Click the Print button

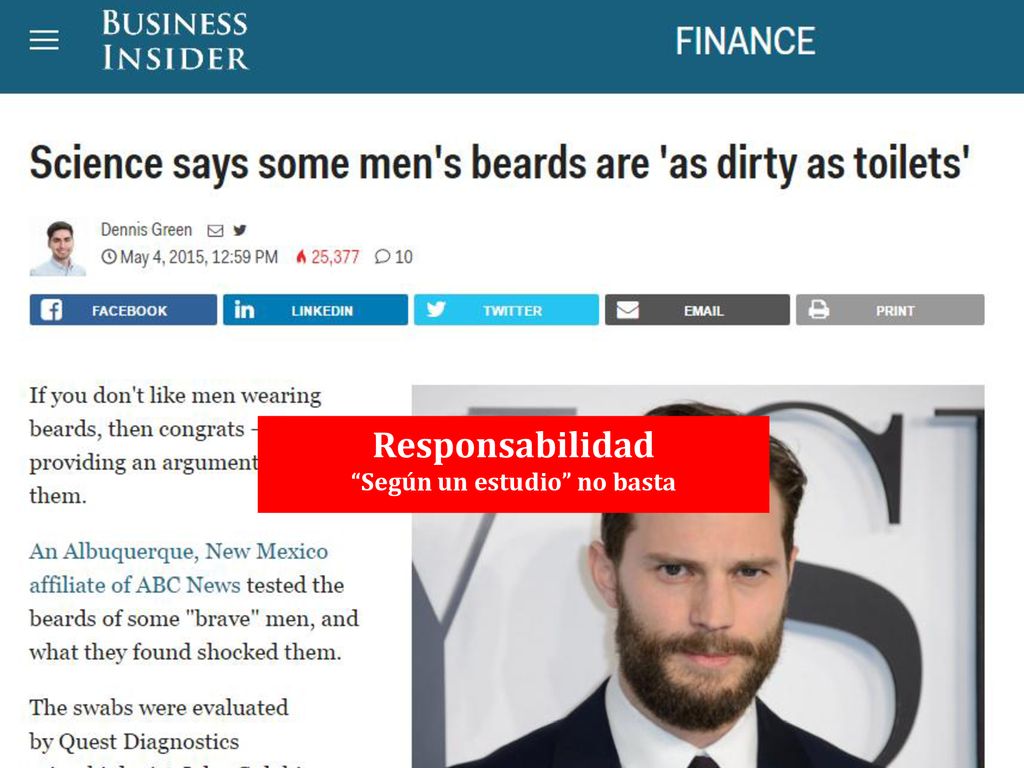coord(889,310)
